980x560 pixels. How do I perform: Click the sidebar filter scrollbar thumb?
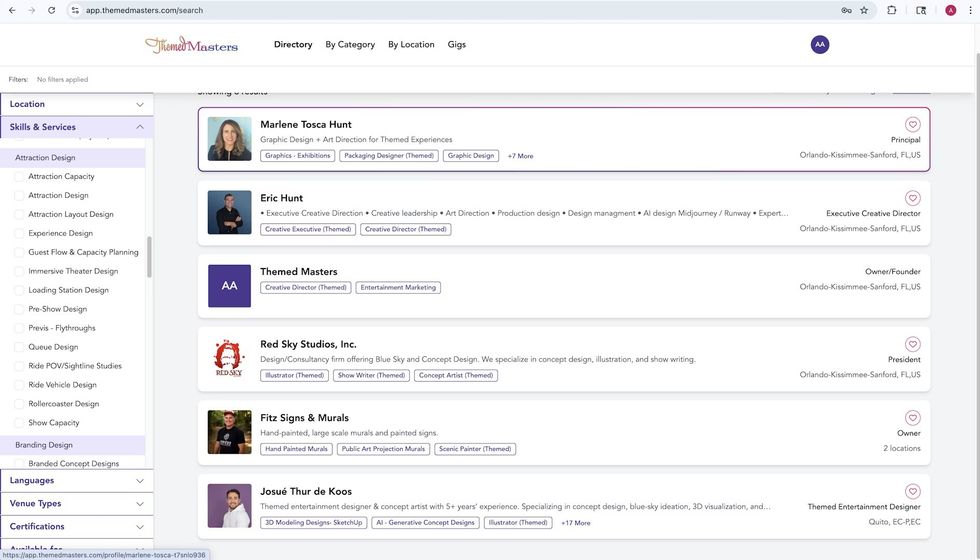[x=149, y=257]
